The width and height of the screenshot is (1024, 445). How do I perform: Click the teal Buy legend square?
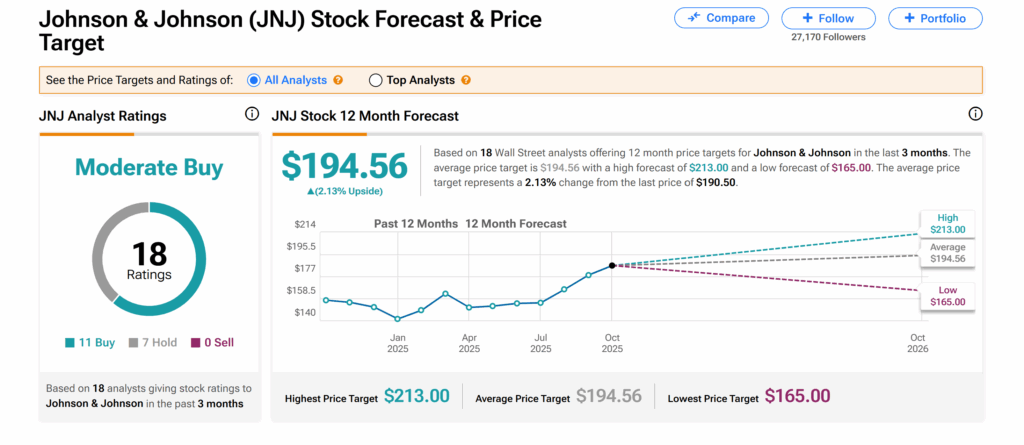[x=70, y=343]
